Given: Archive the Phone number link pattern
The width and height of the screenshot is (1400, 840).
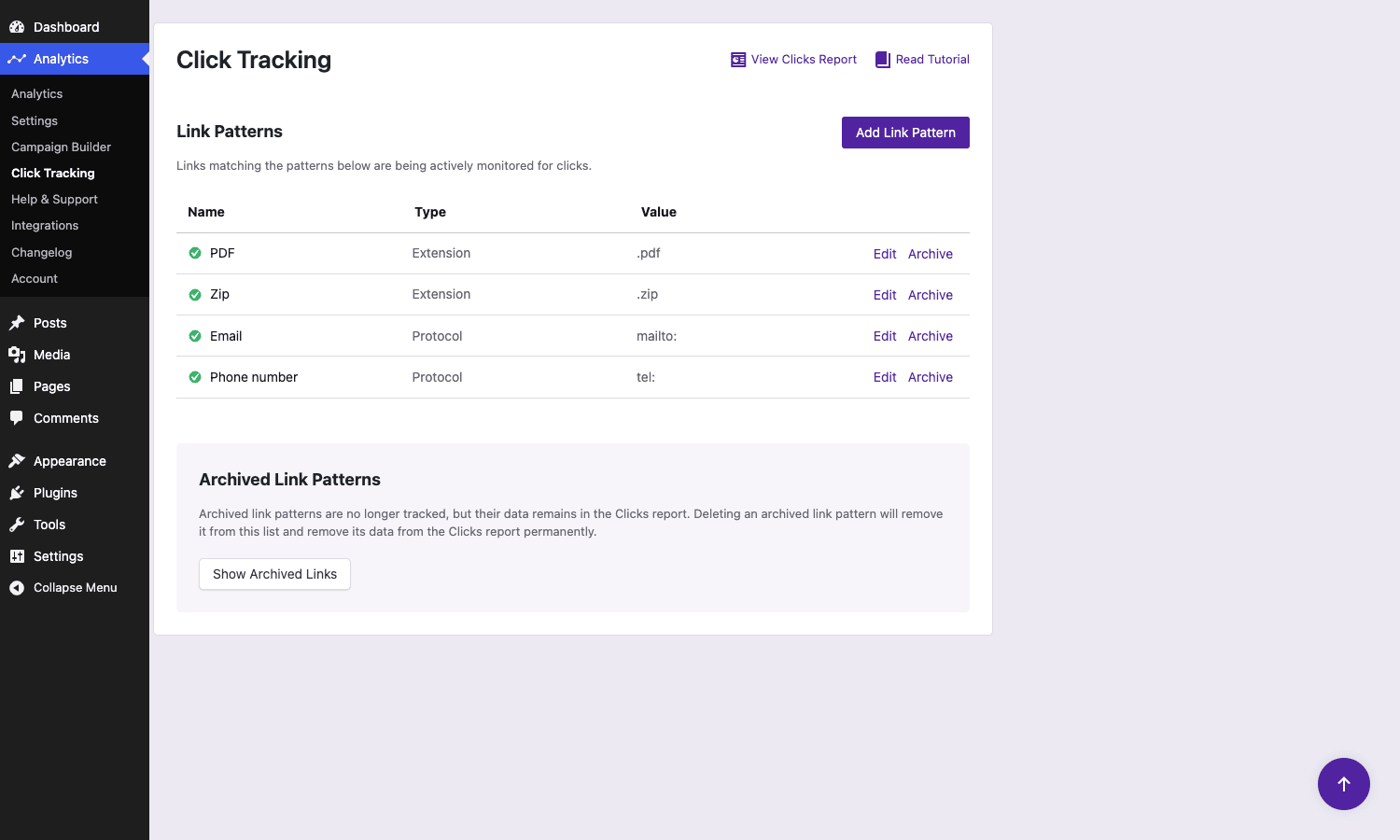Looking at the screenshot, I should [931, 377].
